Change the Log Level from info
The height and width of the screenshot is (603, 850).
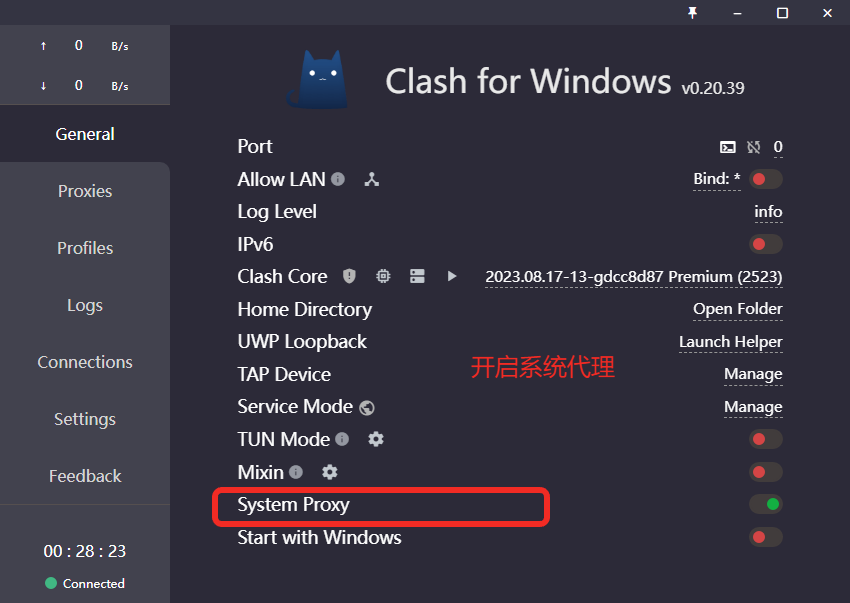point(768,211)
